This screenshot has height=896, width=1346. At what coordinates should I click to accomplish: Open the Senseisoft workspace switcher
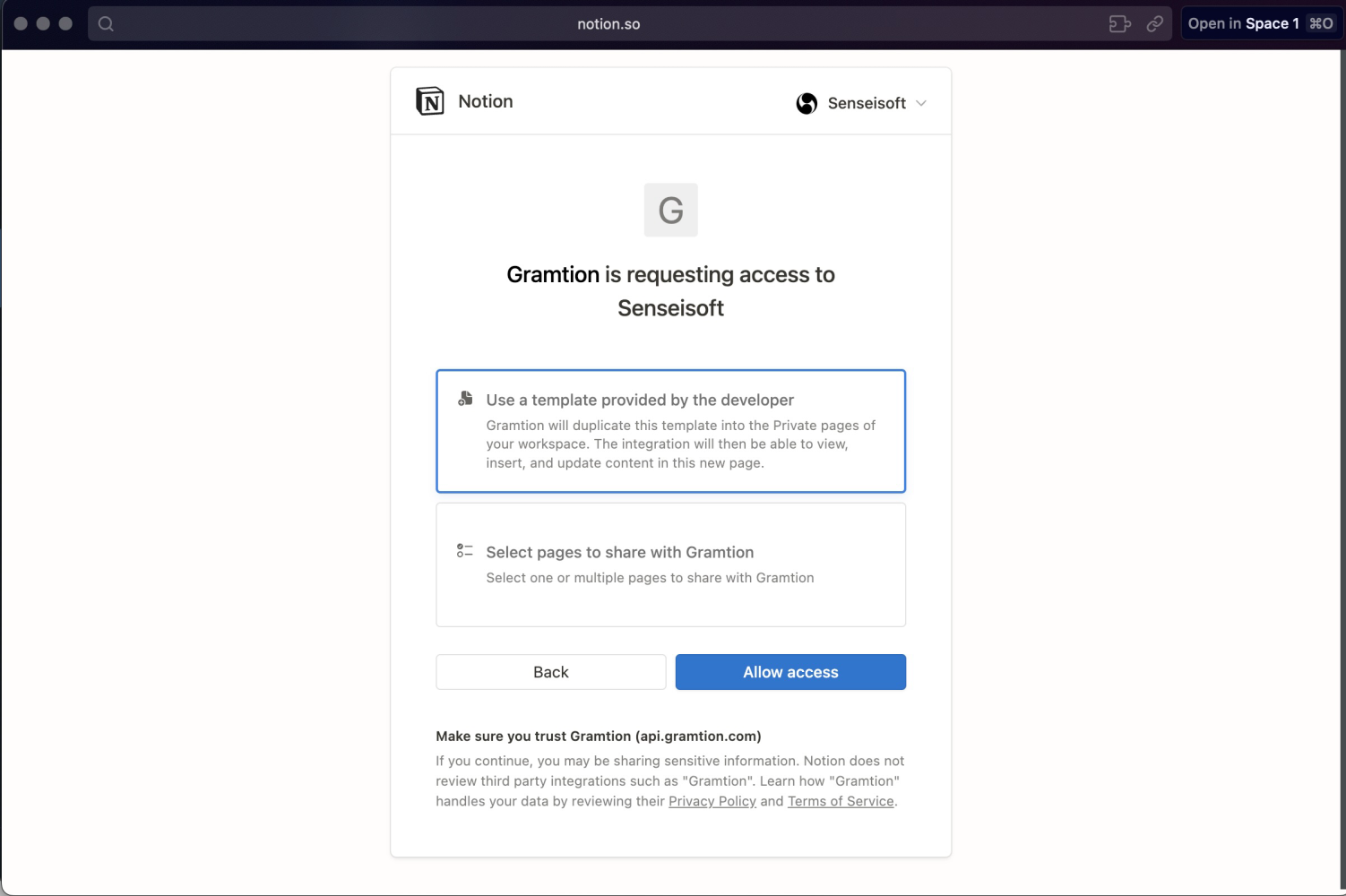tap(861, 103)
